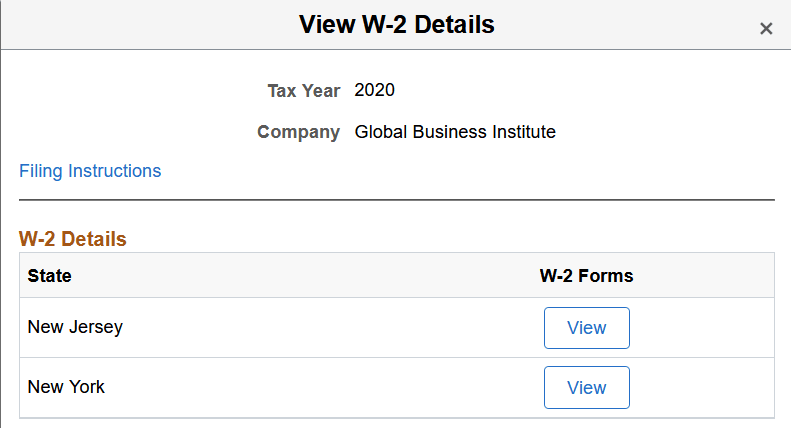Select the Global Business Institute company name
Image resolution: width=791 pixels, height=428 pixels.
[x=455, y=132]
